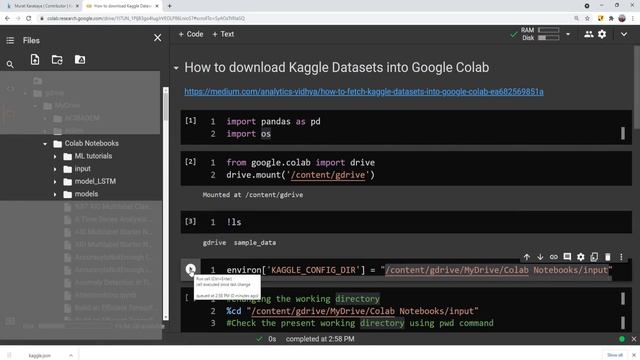Open the browser extensions puzzle icon
Image resolution: width=640 pixels, height=360 pixels.
[x=611, y=18]
